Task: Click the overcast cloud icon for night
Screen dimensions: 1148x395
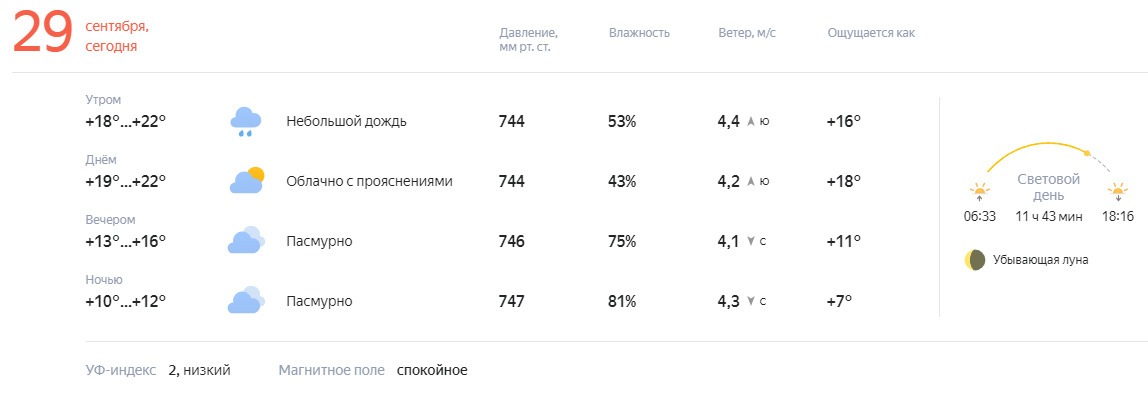Action: (x=246, y=301)
